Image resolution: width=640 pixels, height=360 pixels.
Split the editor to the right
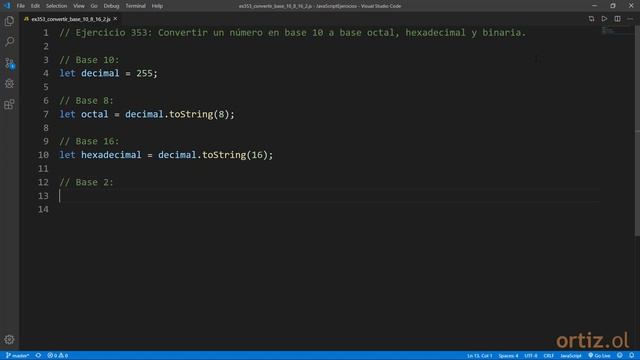click(x=617, y=19)
